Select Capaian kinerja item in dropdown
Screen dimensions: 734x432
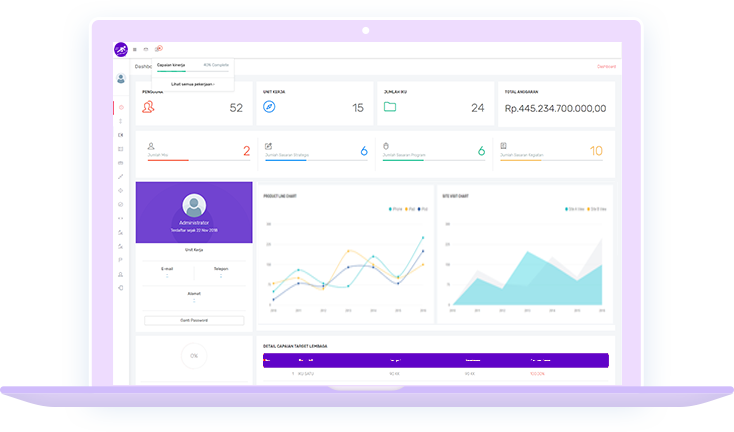(x=172, y=64)
